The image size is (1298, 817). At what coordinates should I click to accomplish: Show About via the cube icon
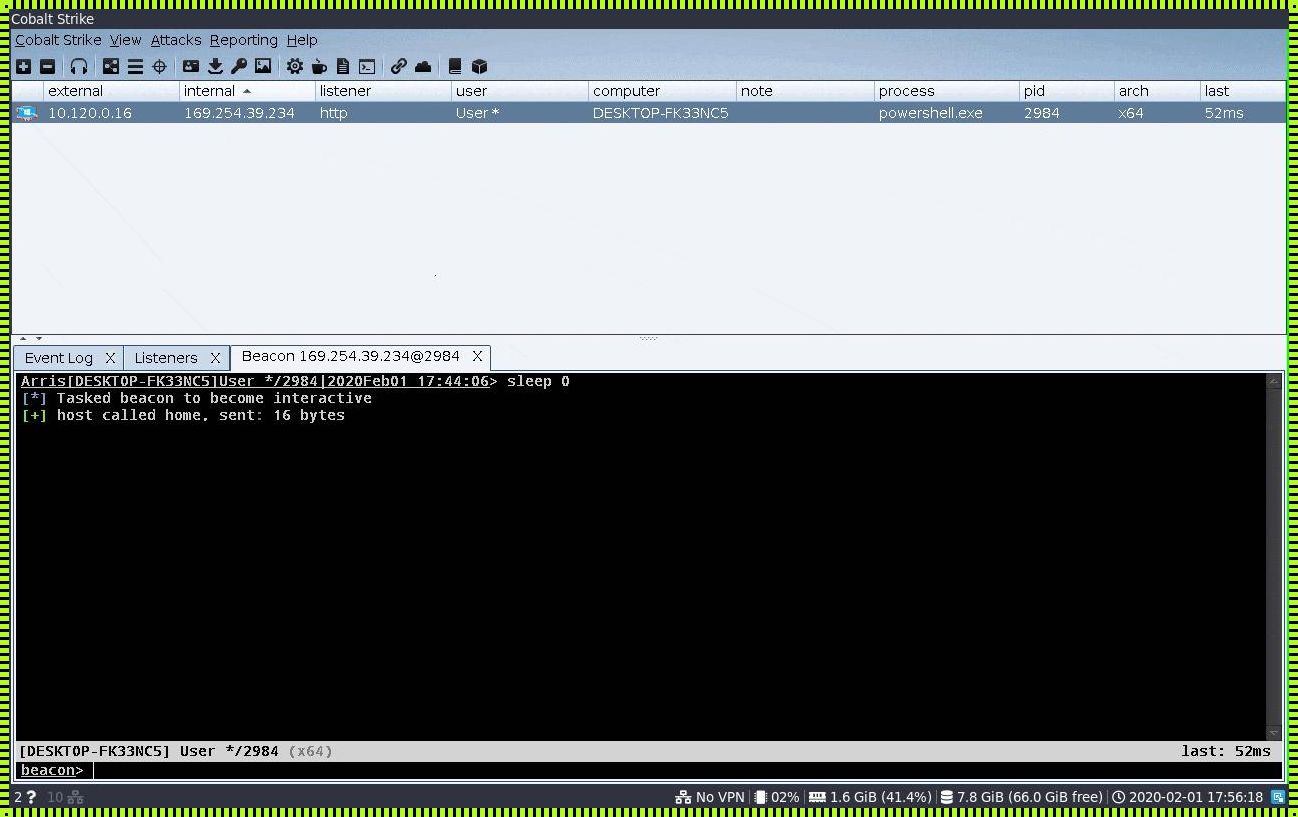pyautogui.click(x=479, y=66)
